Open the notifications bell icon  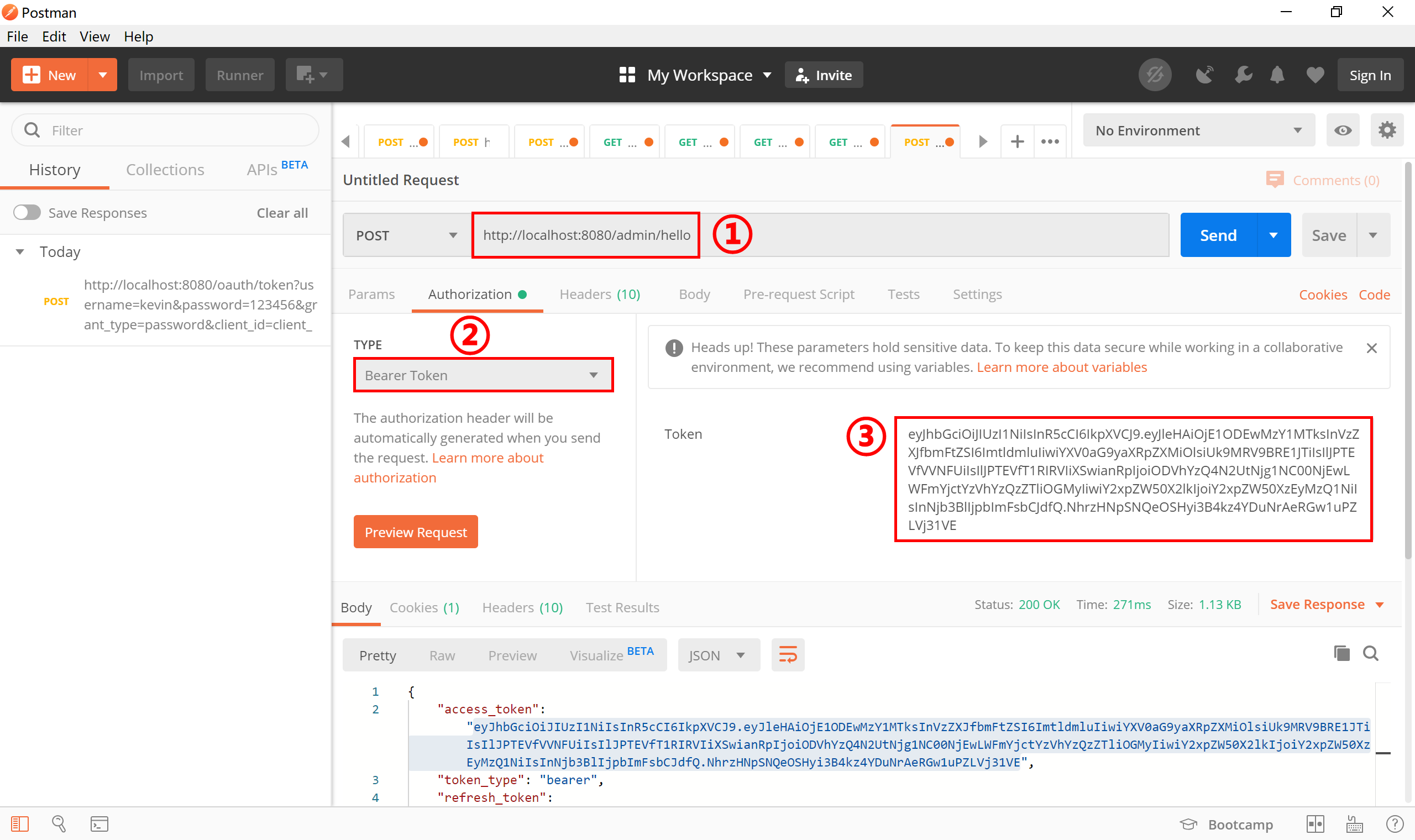coord(1277,75)
